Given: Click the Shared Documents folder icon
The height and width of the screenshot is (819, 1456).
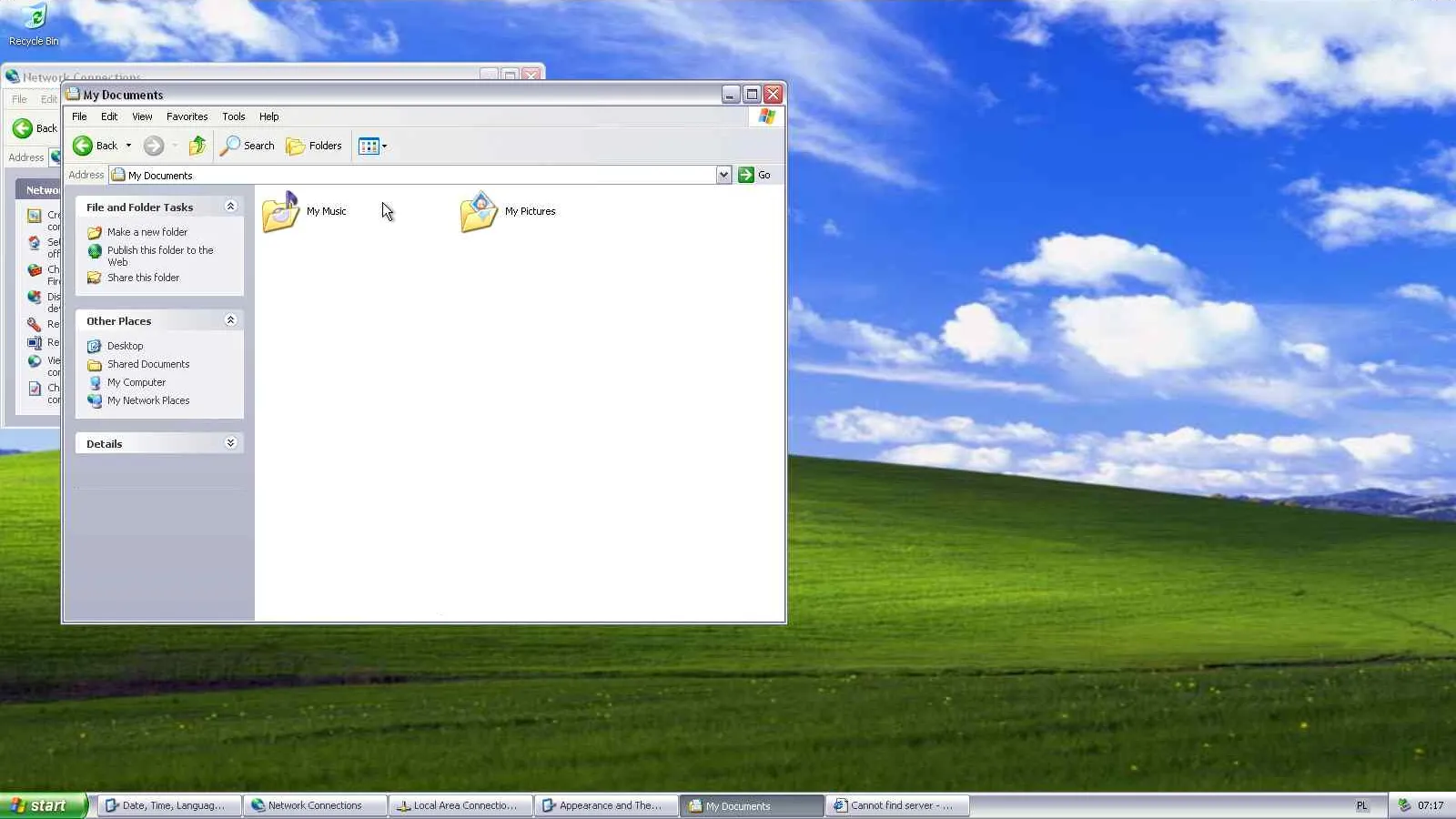Looking at the screenshot, I should click(95, 364).
